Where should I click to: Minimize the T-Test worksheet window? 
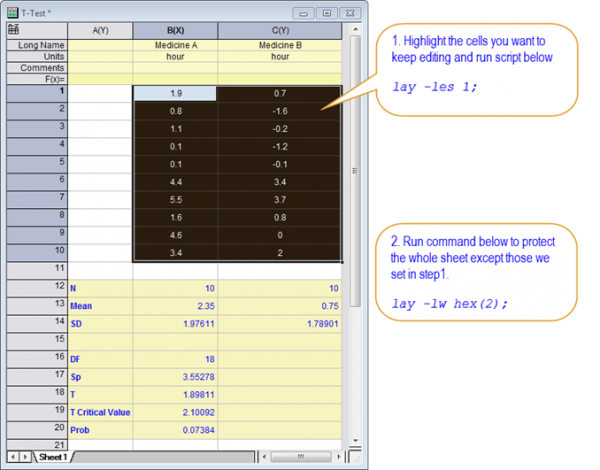tap(306, 12)
